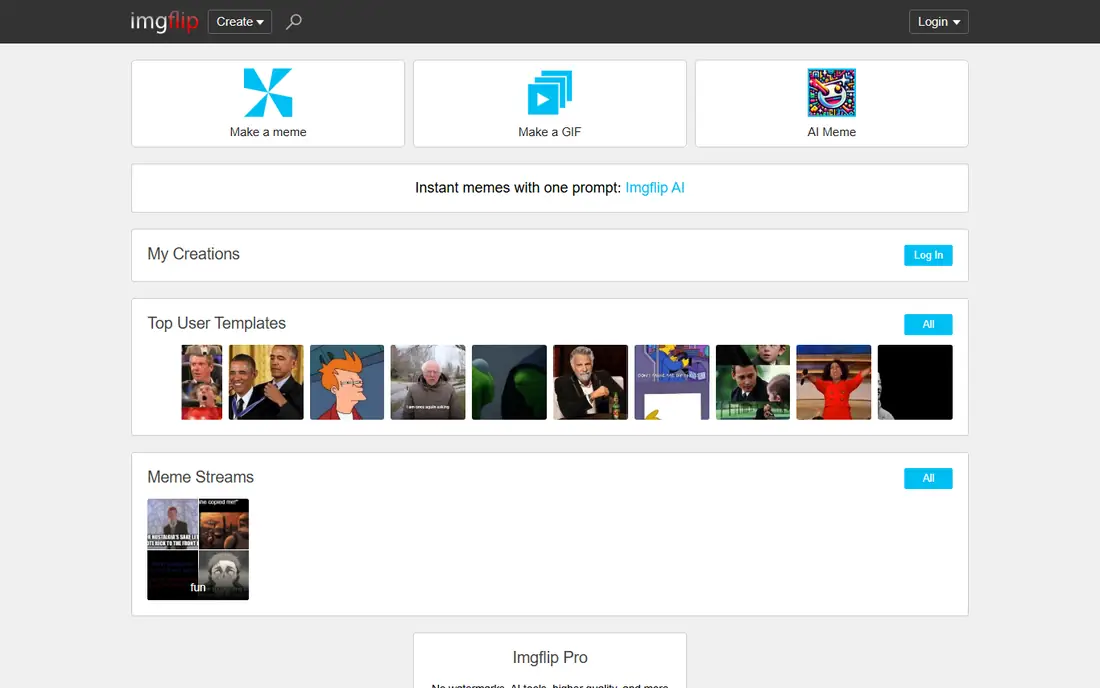Open the My Creations heading

[194, 254]
